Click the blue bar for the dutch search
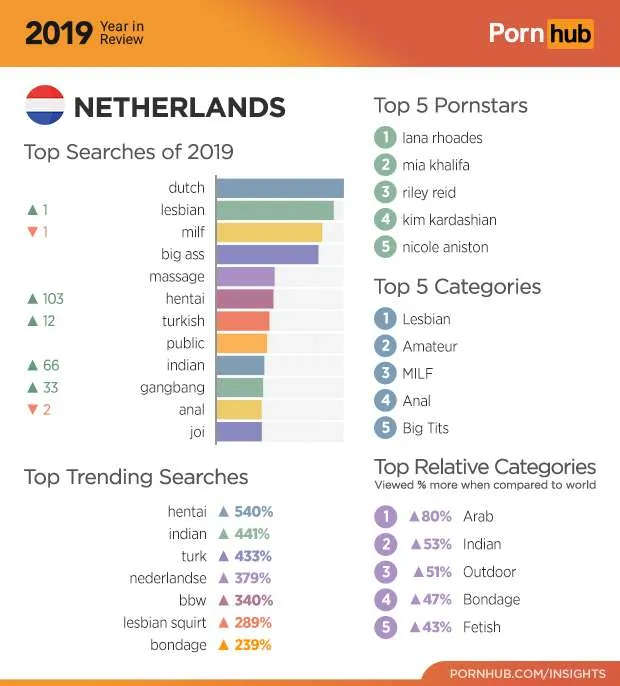 point(279,188)
